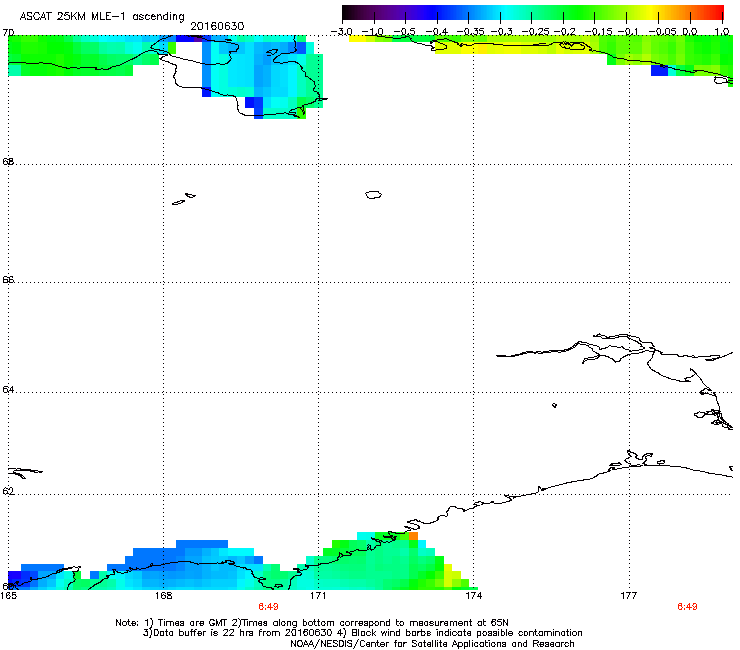Click the longitude label "177"
The height and width of the screenshot is (650, 740).
coord(629,596)
